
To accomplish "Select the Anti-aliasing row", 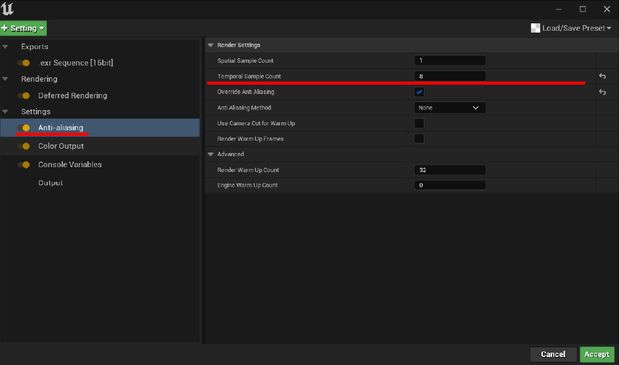I will coord(100,128).
